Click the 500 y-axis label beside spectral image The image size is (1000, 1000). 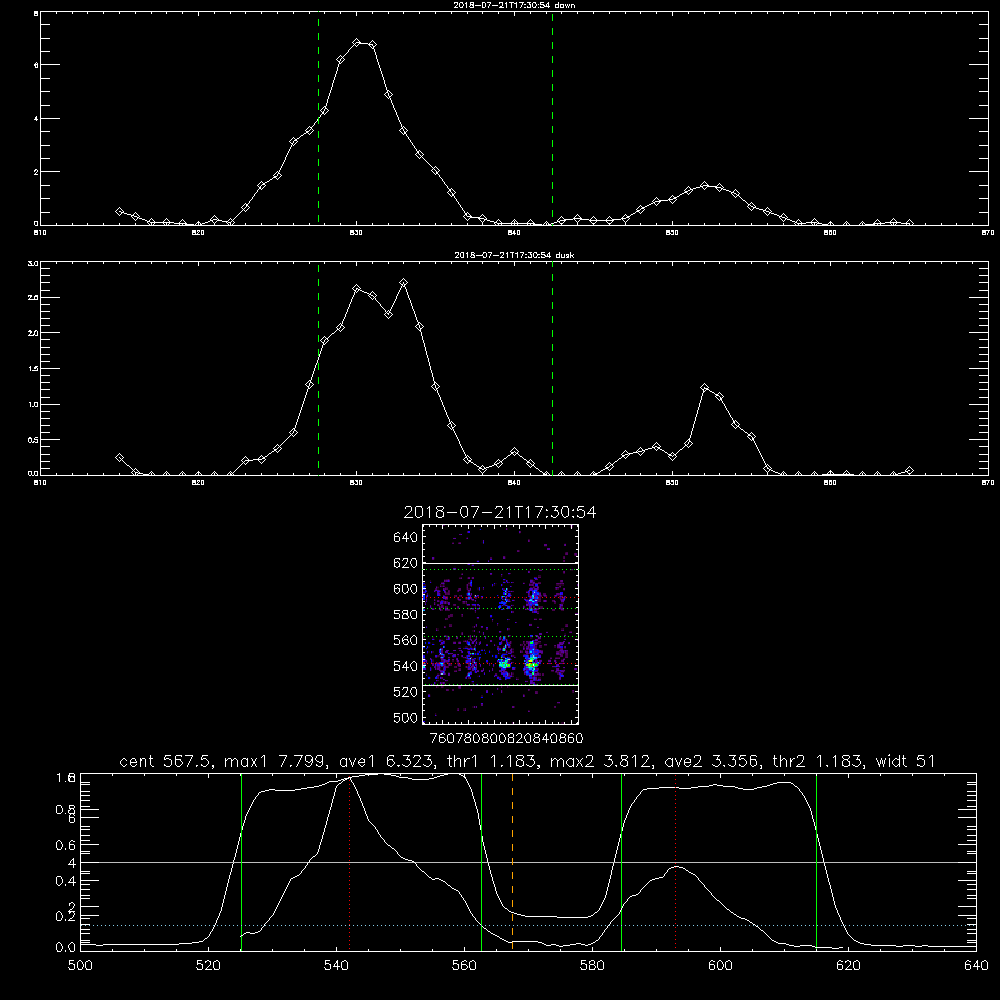coord(406,717)
